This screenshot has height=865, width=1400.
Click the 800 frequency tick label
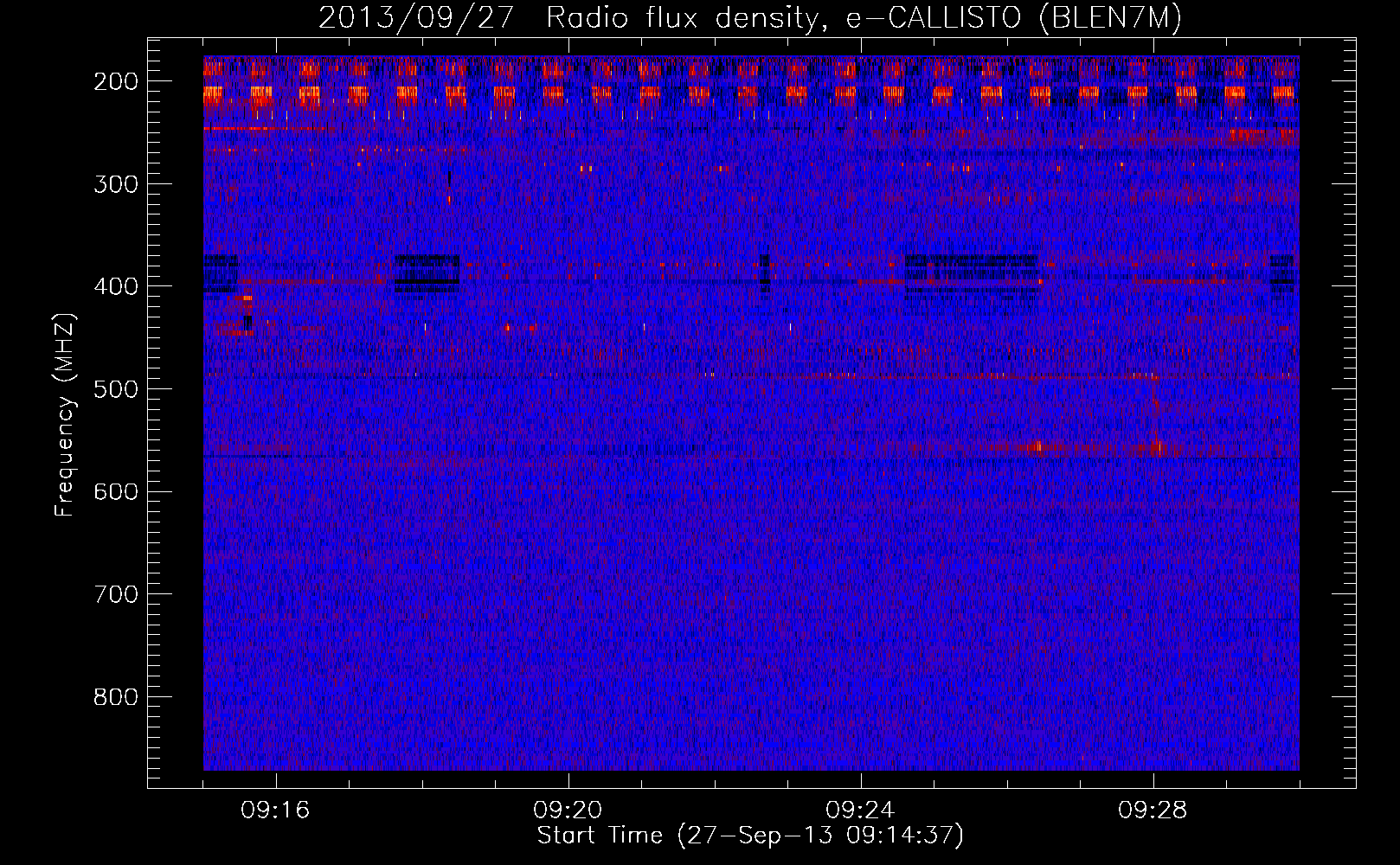[x=116, y=697]
